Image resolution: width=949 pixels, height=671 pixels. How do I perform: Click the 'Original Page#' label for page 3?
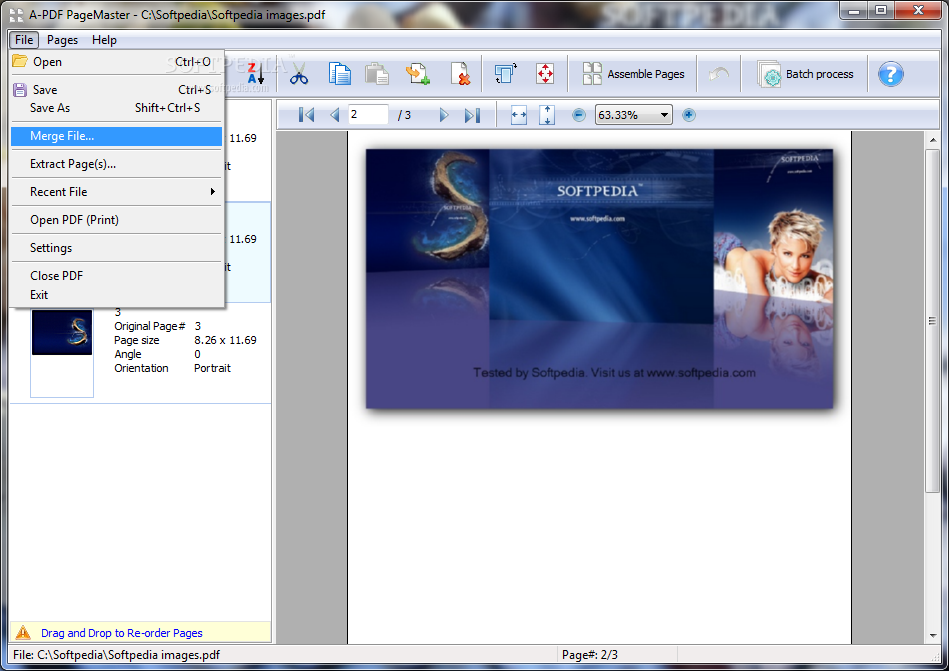(x=149, y=326)
